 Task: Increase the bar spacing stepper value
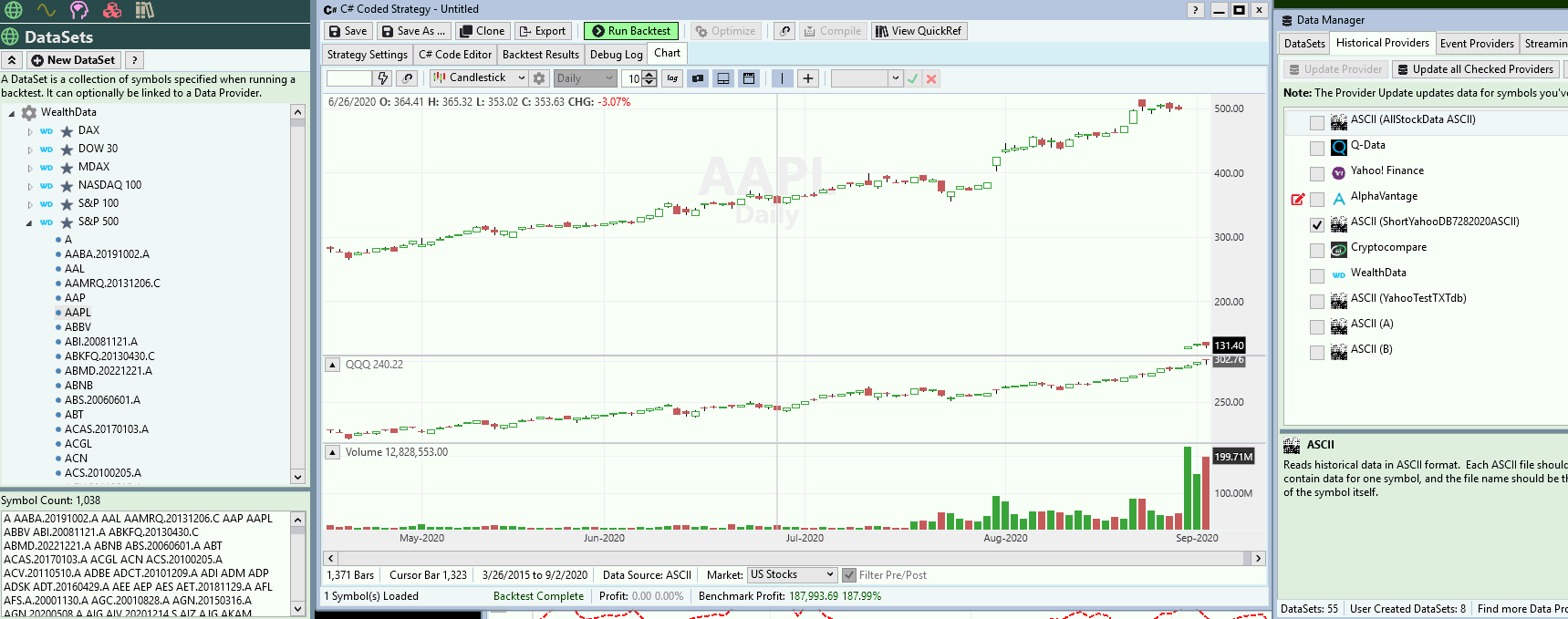649,75
